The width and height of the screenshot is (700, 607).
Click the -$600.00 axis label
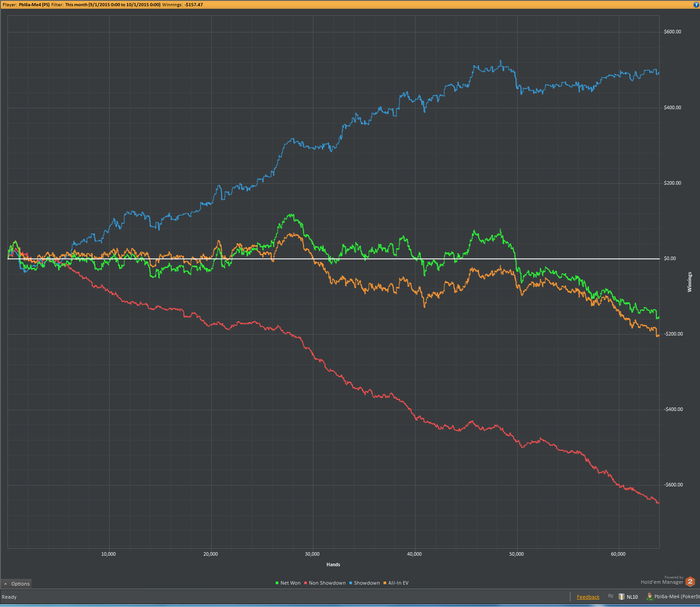[x=673, y=485]
